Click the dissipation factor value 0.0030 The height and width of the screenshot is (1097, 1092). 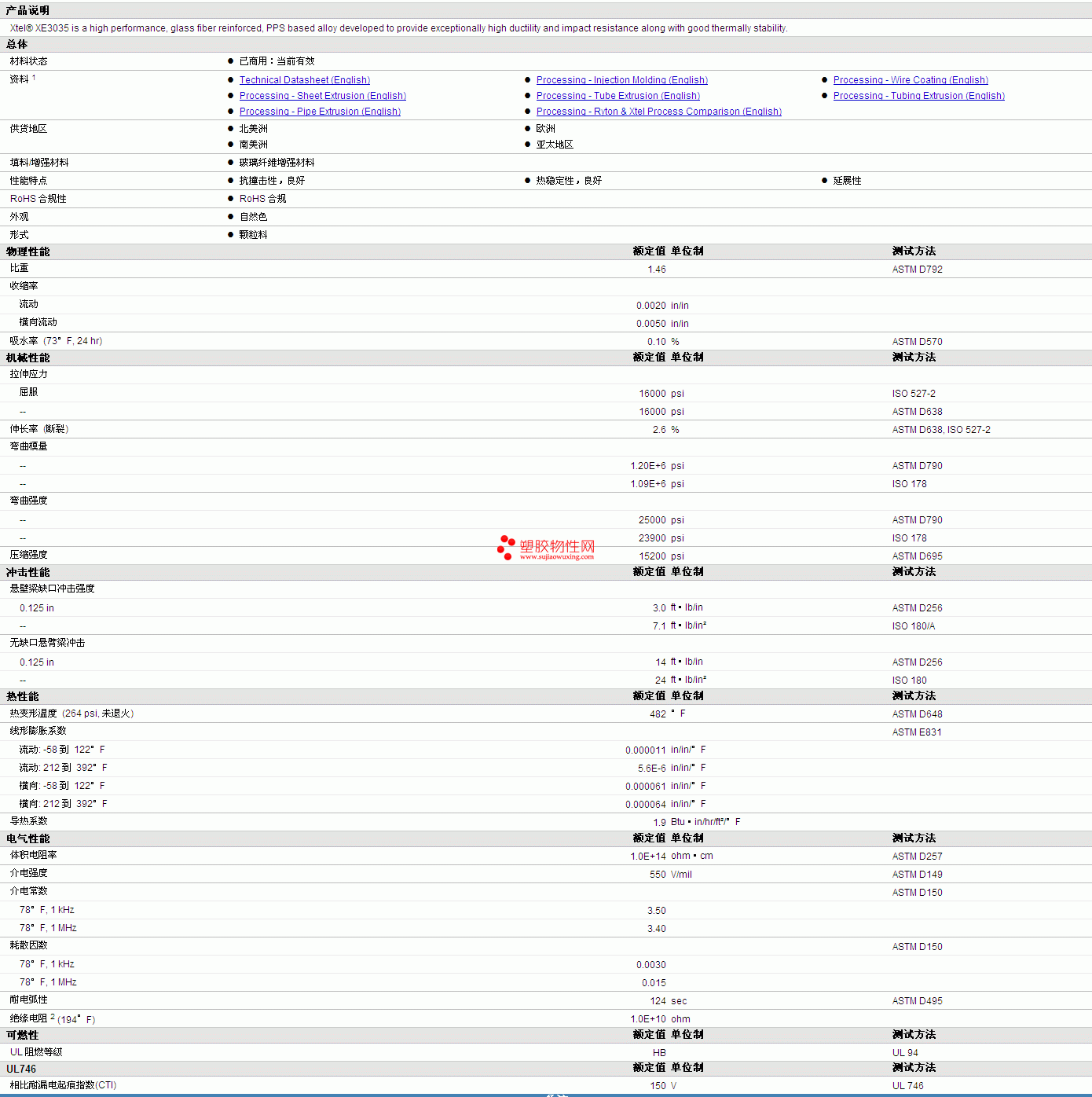(651, 965)
